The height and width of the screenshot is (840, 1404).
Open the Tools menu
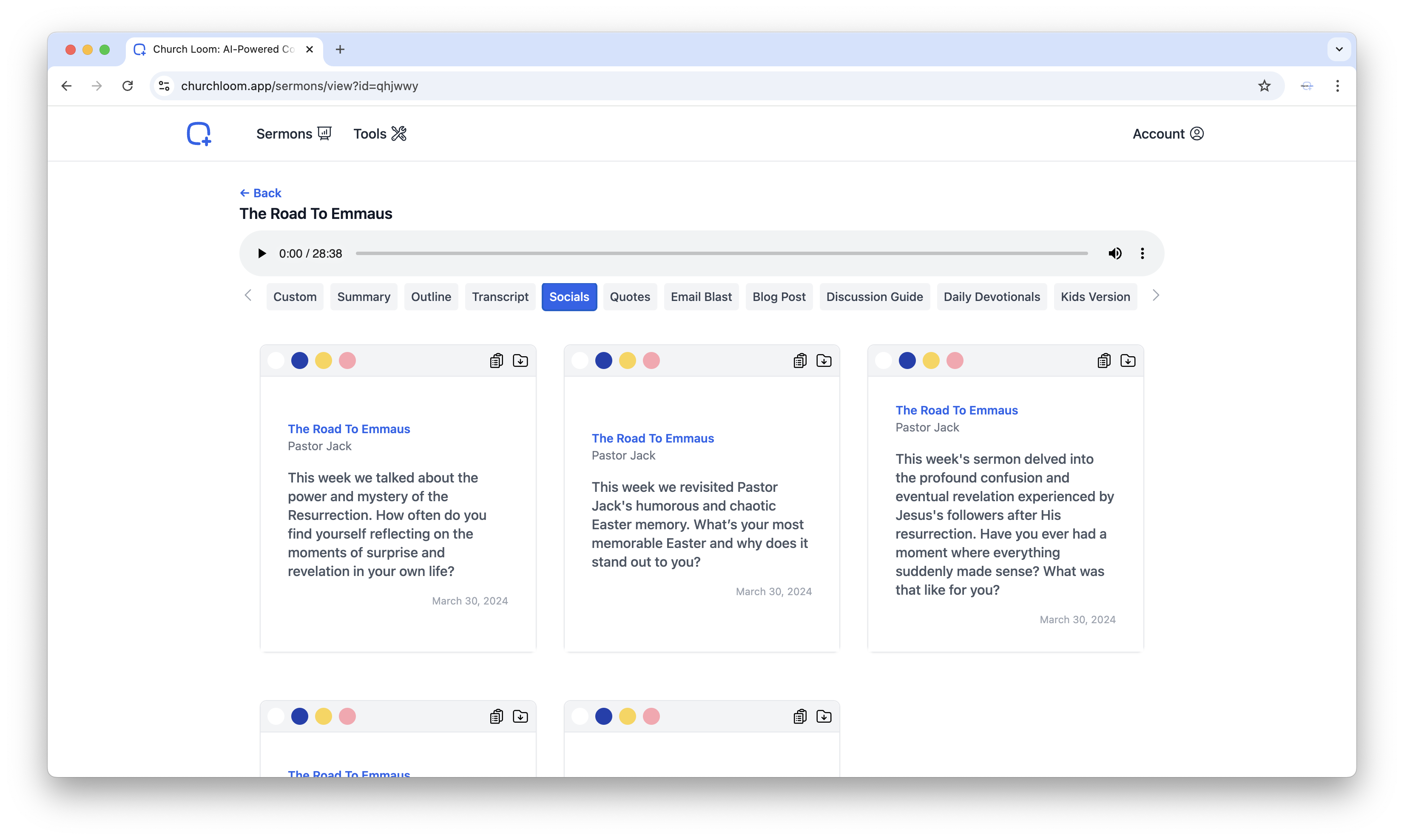(380, 133)
